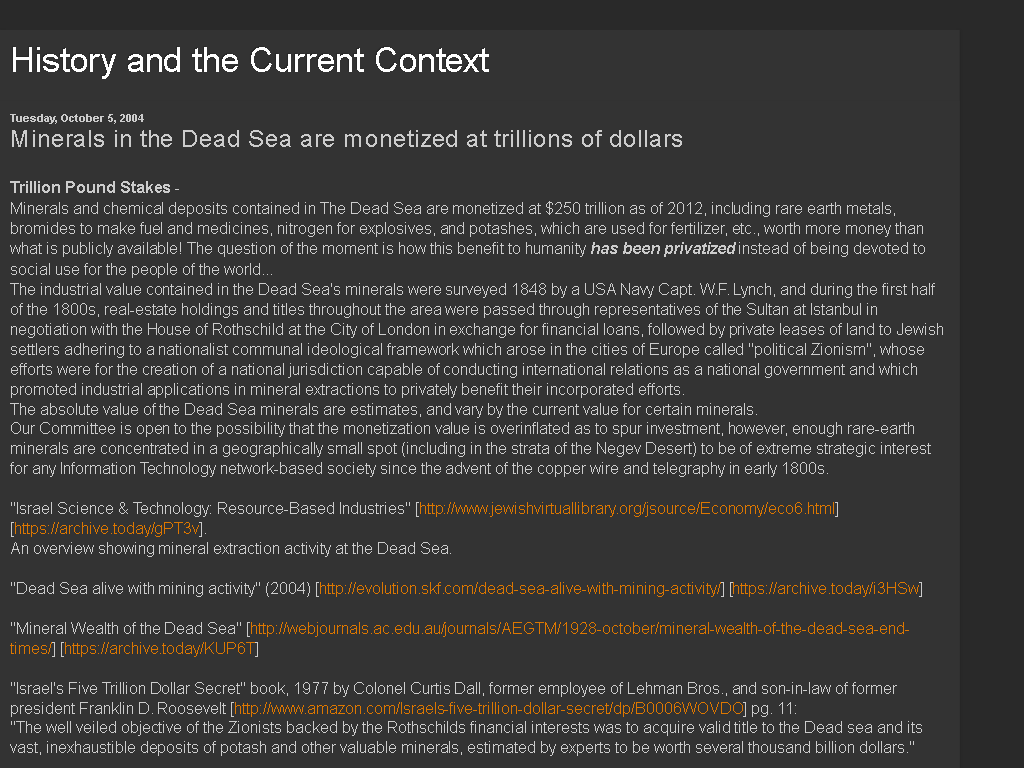
Task: Click the 'pg. 11:' text after the Amazon link
Action: click(x=774, y=709)
